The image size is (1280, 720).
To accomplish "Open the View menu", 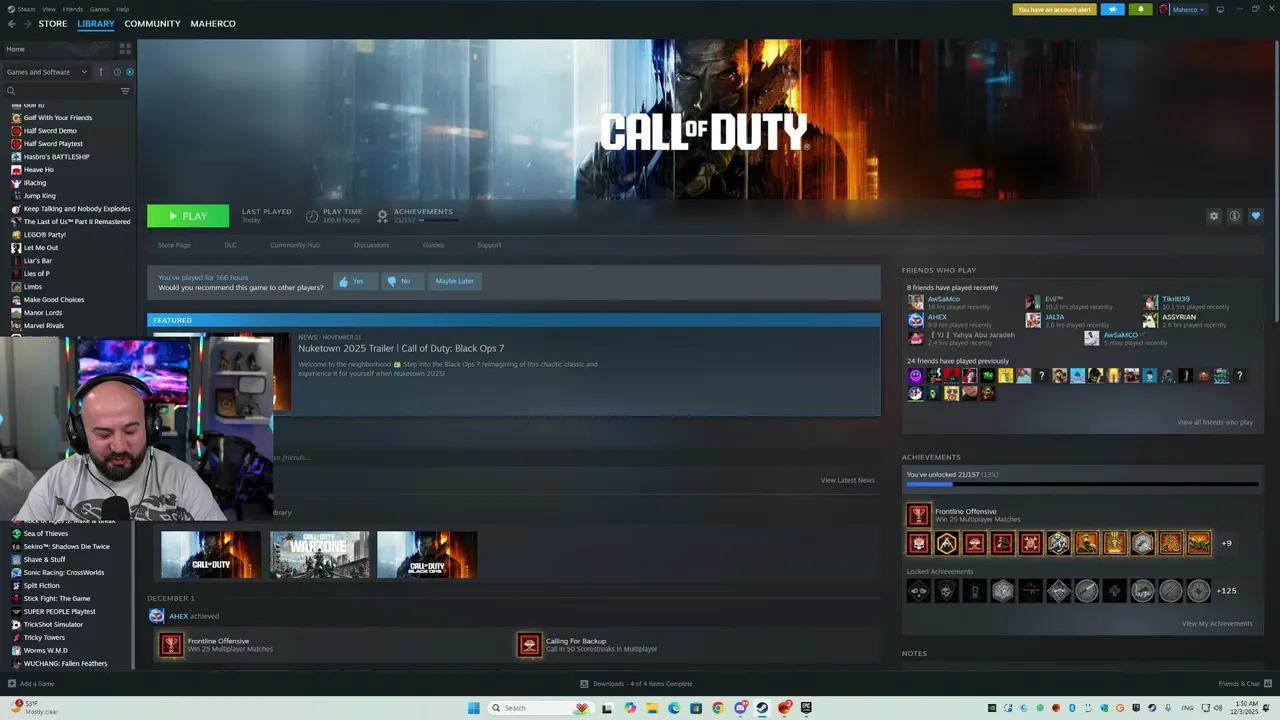I will (48, 9).
